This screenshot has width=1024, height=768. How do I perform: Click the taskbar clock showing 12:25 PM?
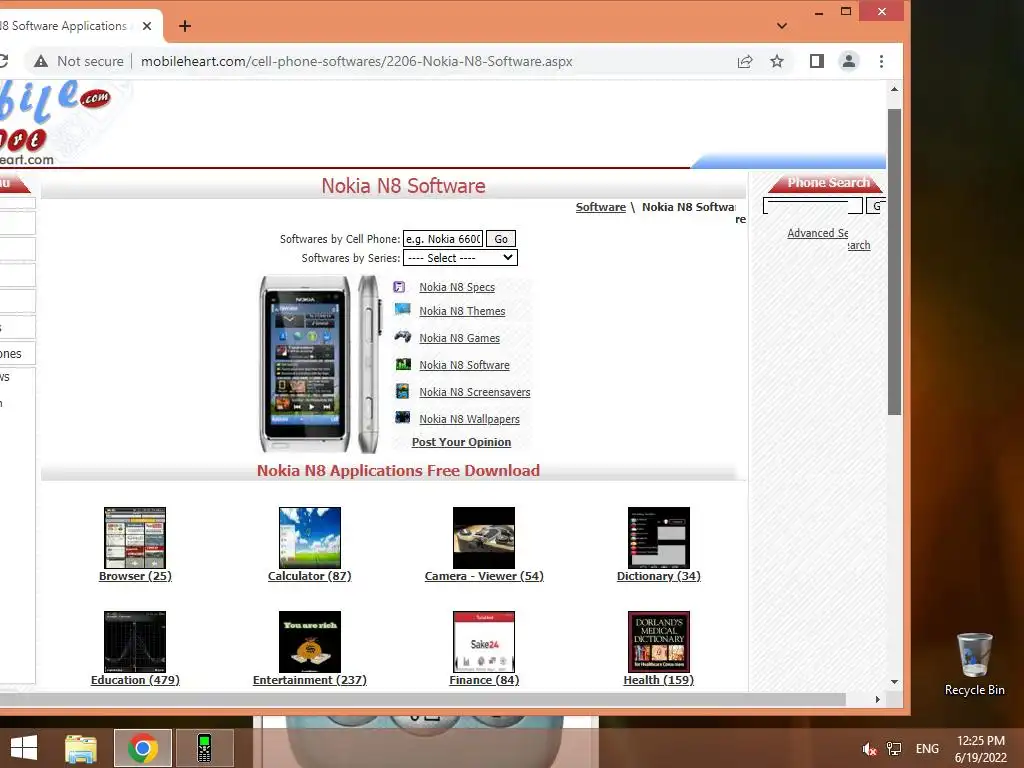point(980,749)
